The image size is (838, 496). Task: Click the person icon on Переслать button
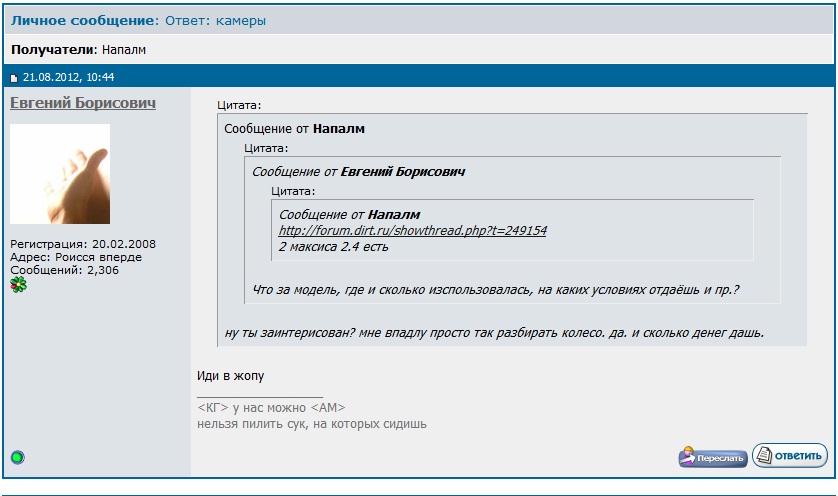(688, 456)
